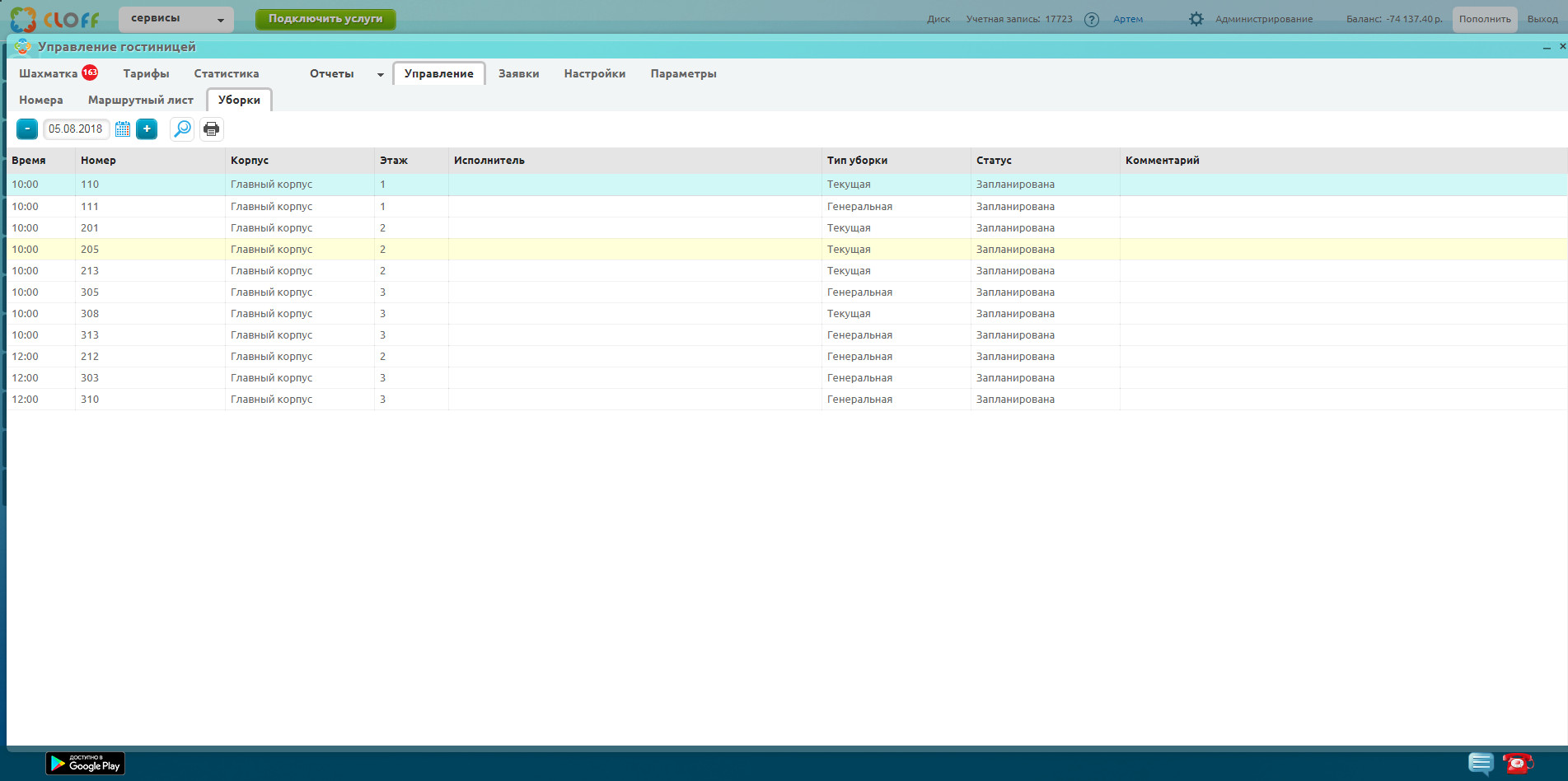Screen dimensions: 1568x781
Task: Click the CLOFF logo icon
Action: pos(23,19)
